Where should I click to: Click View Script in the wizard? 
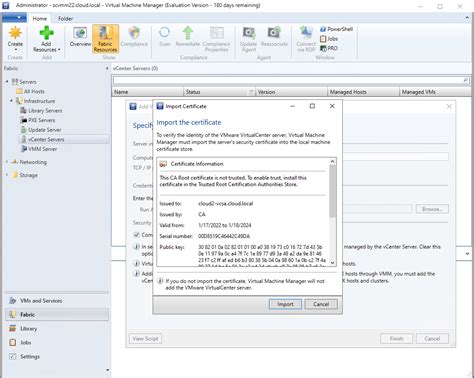click(145, 339)
